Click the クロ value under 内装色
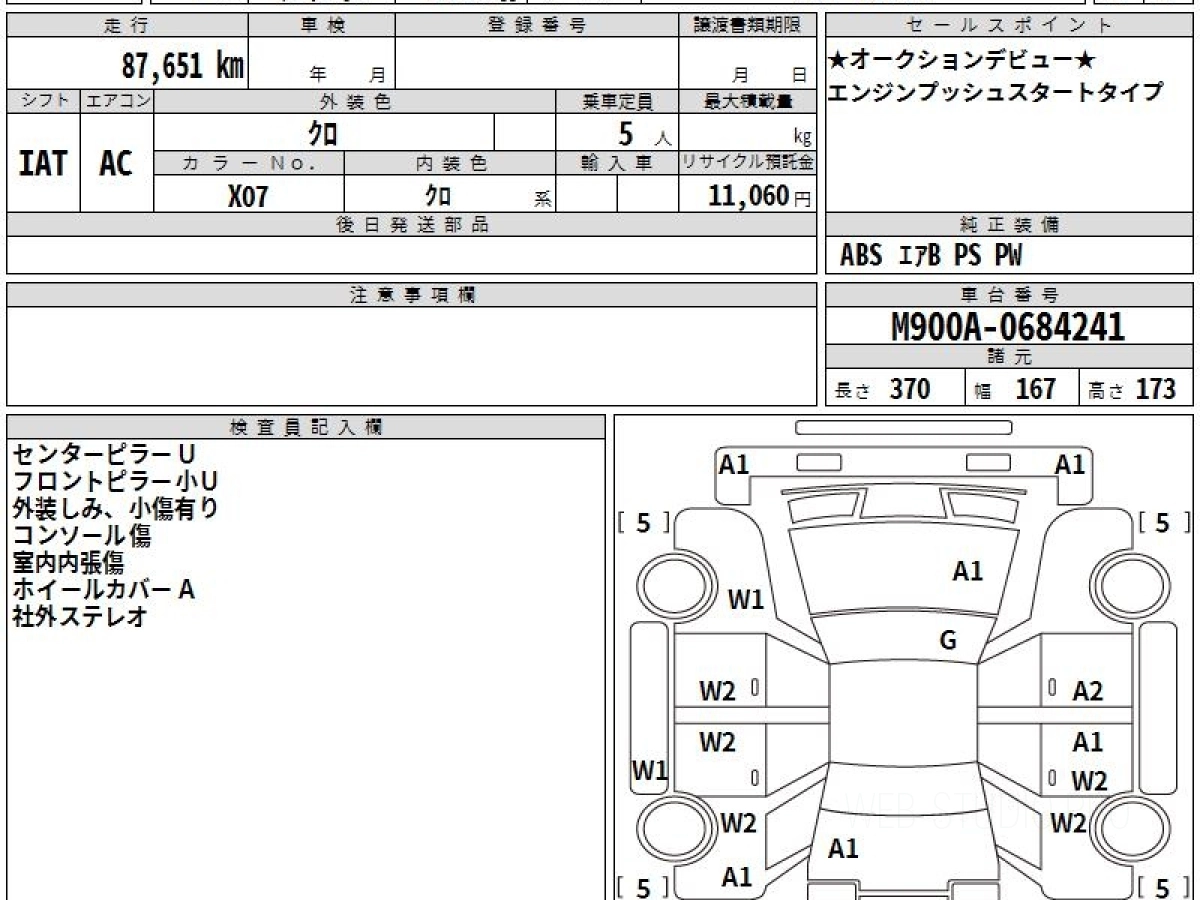The image size is (1200, 900). pyautogui.click(x=438, y=195)
